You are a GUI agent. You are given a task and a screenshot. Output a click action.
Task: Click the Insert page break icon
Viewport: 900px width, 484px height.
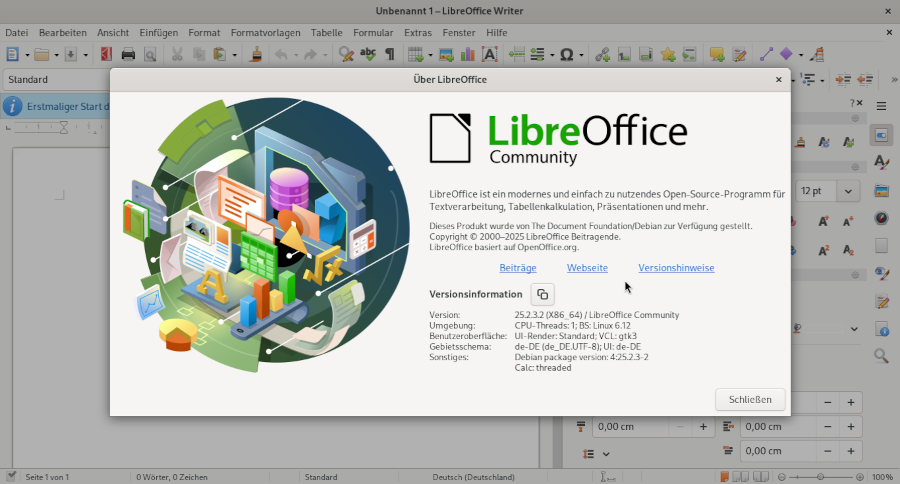pyautogui.click(x=516, y=55)
